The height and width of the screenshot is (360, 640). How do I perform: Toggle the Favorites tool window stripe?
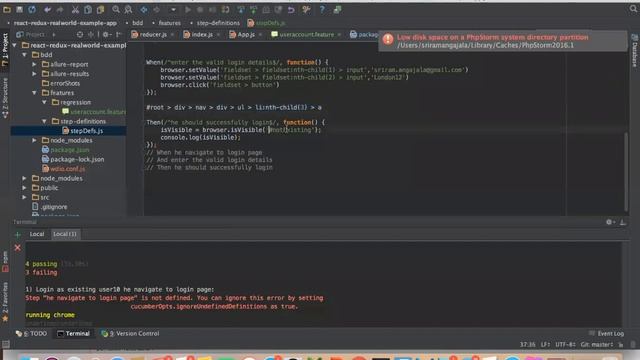point(5,302)
